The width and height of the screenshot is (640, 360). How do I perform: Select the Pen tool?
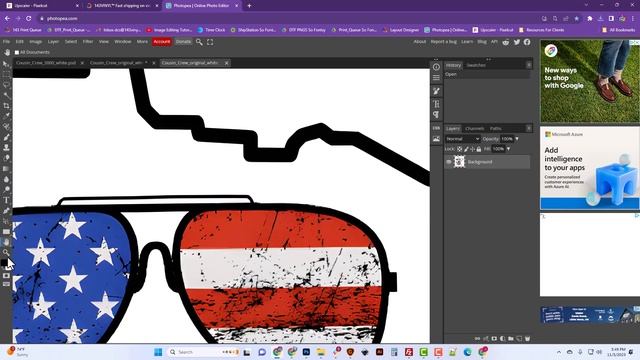coord(6,211)
